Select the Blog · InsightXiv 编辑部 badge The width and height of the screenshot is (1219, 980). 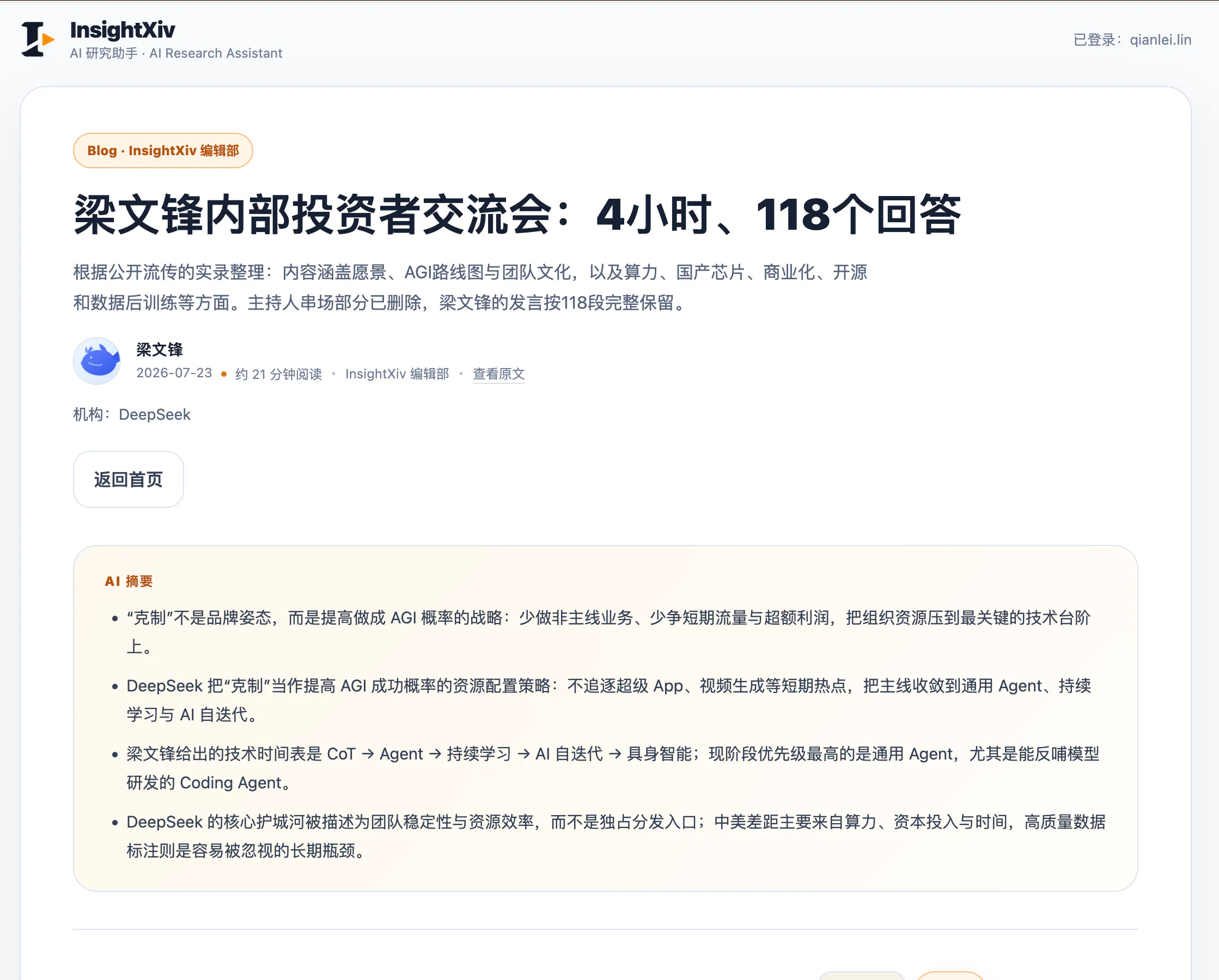pyautogui.click(x=163, y=150)
